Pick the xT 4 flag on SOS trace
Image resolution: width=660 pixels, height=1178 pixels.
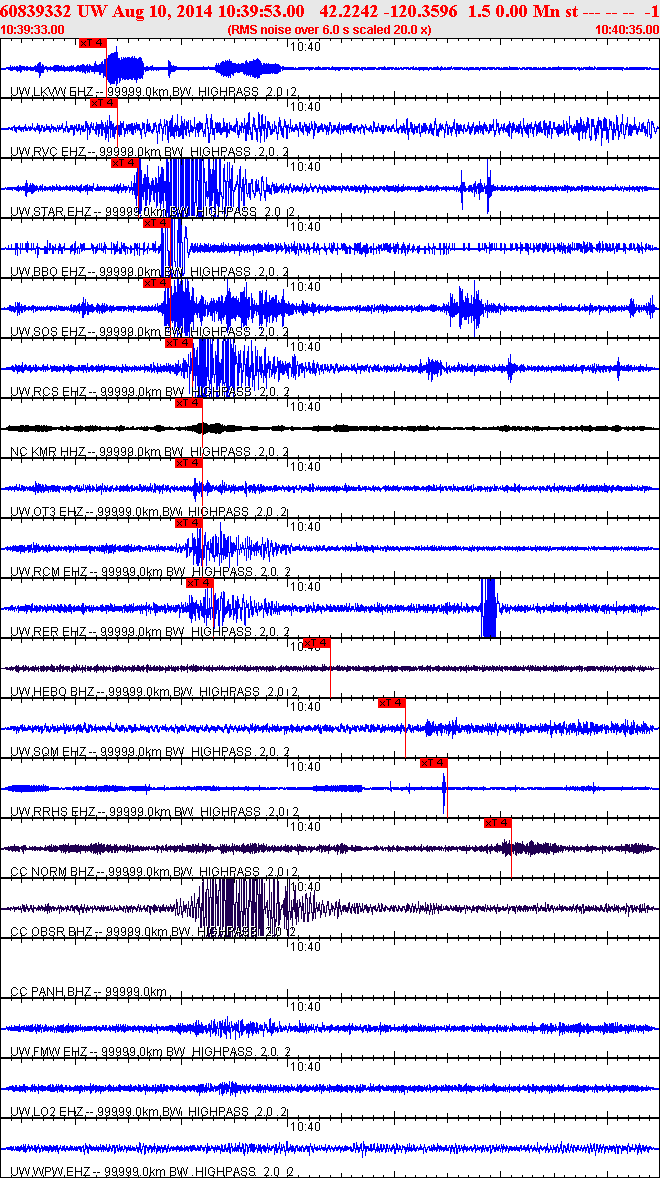click(x=156, y=283)
